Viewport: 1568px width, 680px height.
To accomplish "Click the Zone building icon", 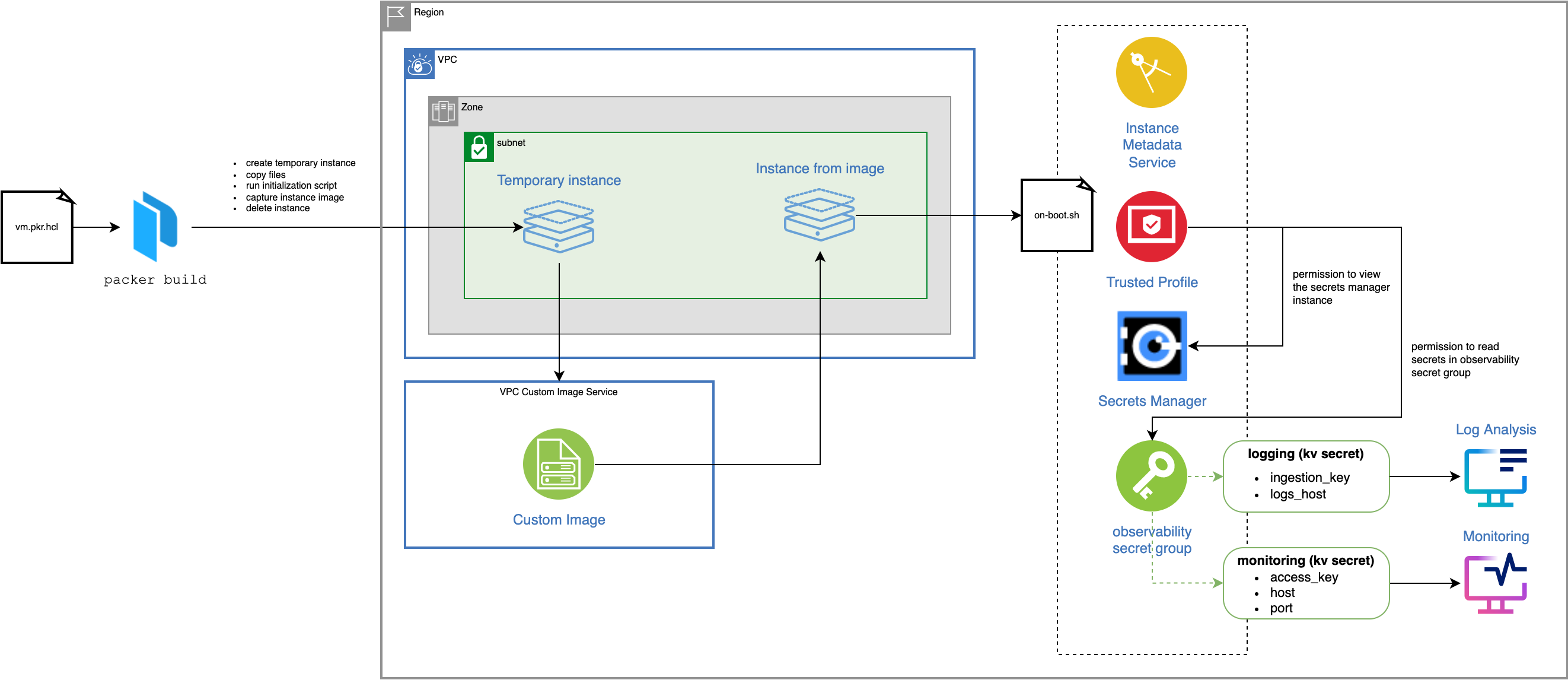I will click(444, 111).
